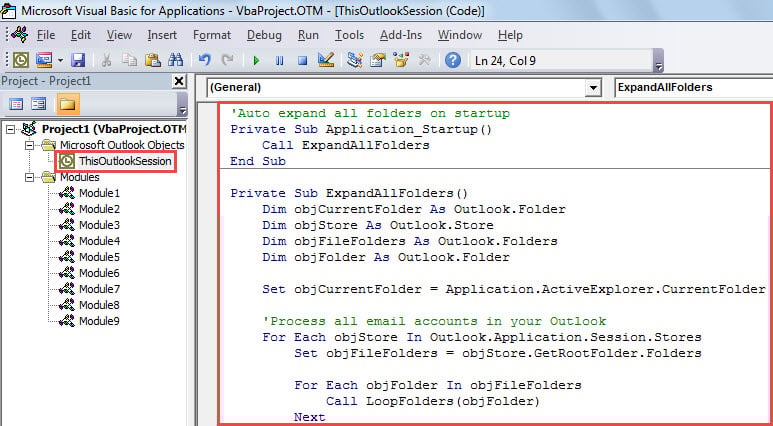Collapse the Microsoft Outlook Objects folder
The width and height of the screenshot is (773, 426).
pos(30,145)
